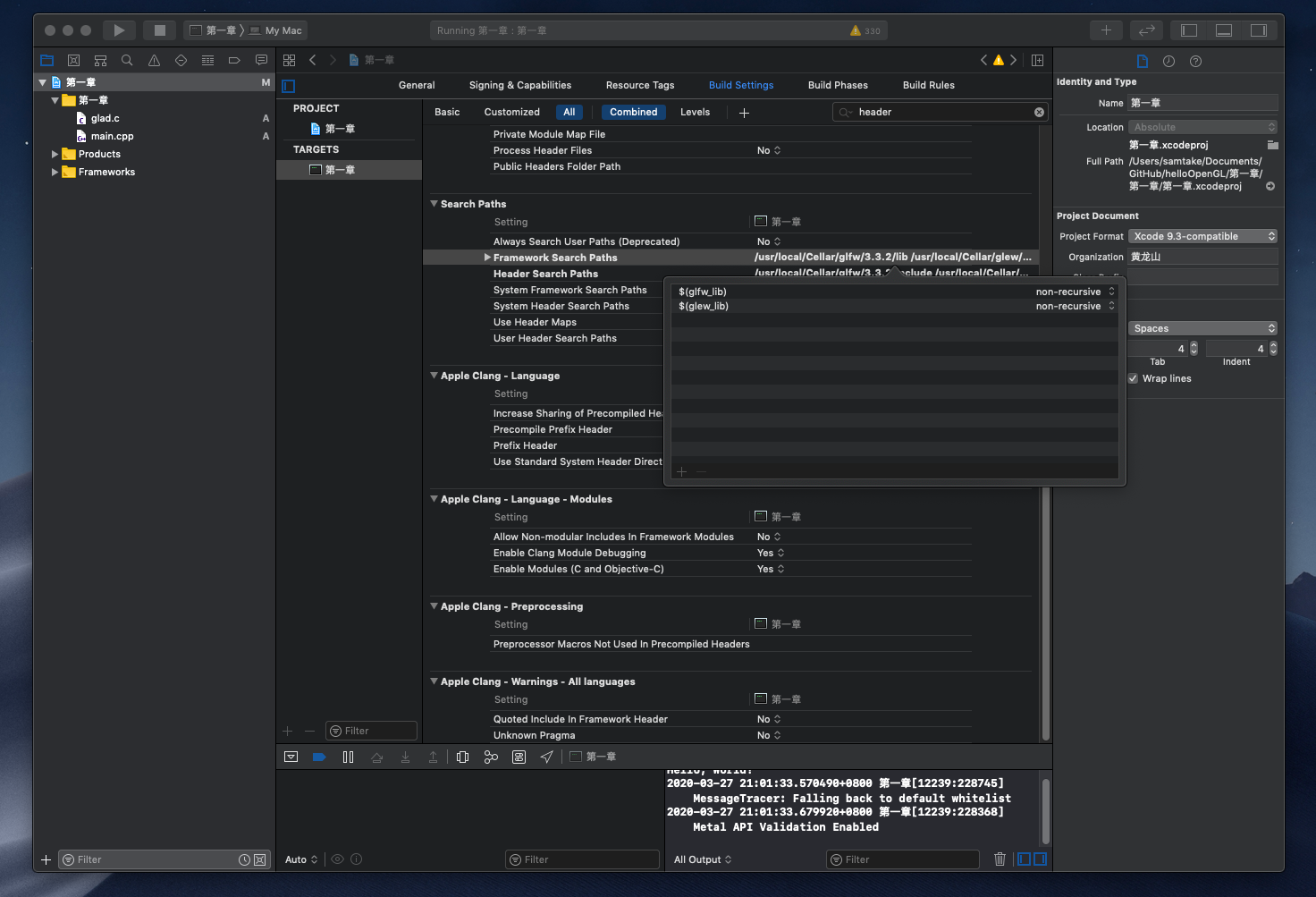The image size is (1316, 897).
Task: Click the simulate location arrow icon
Action: [x=547, y=757]
